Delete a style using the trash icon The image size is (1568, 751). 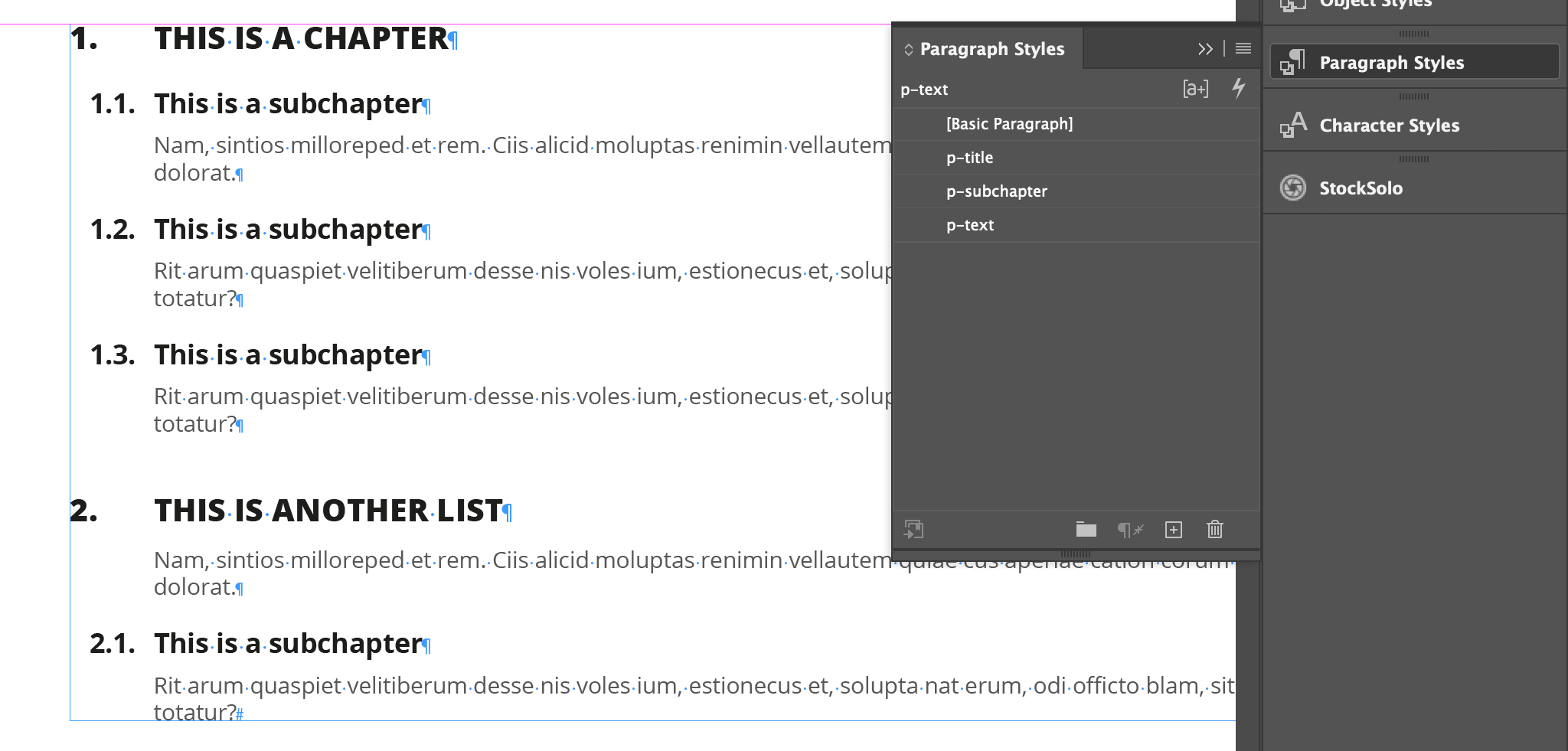coord(1214,529)
